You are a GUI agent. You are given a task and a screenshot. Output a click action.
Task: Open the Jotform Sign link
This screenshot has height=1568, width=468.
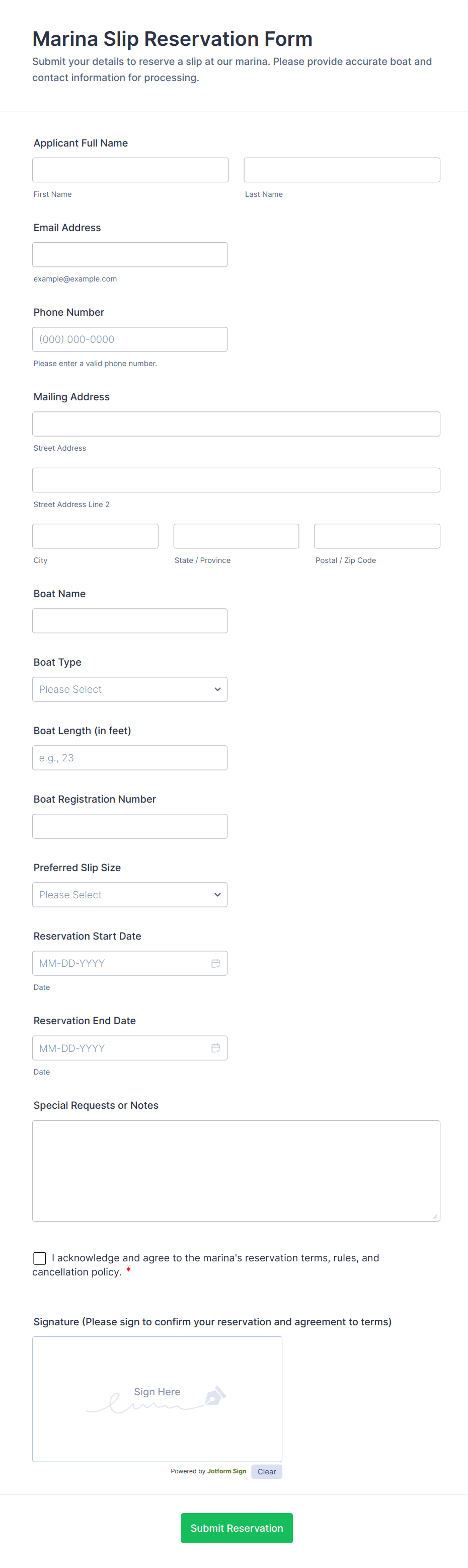click(x=226, y=1471)
